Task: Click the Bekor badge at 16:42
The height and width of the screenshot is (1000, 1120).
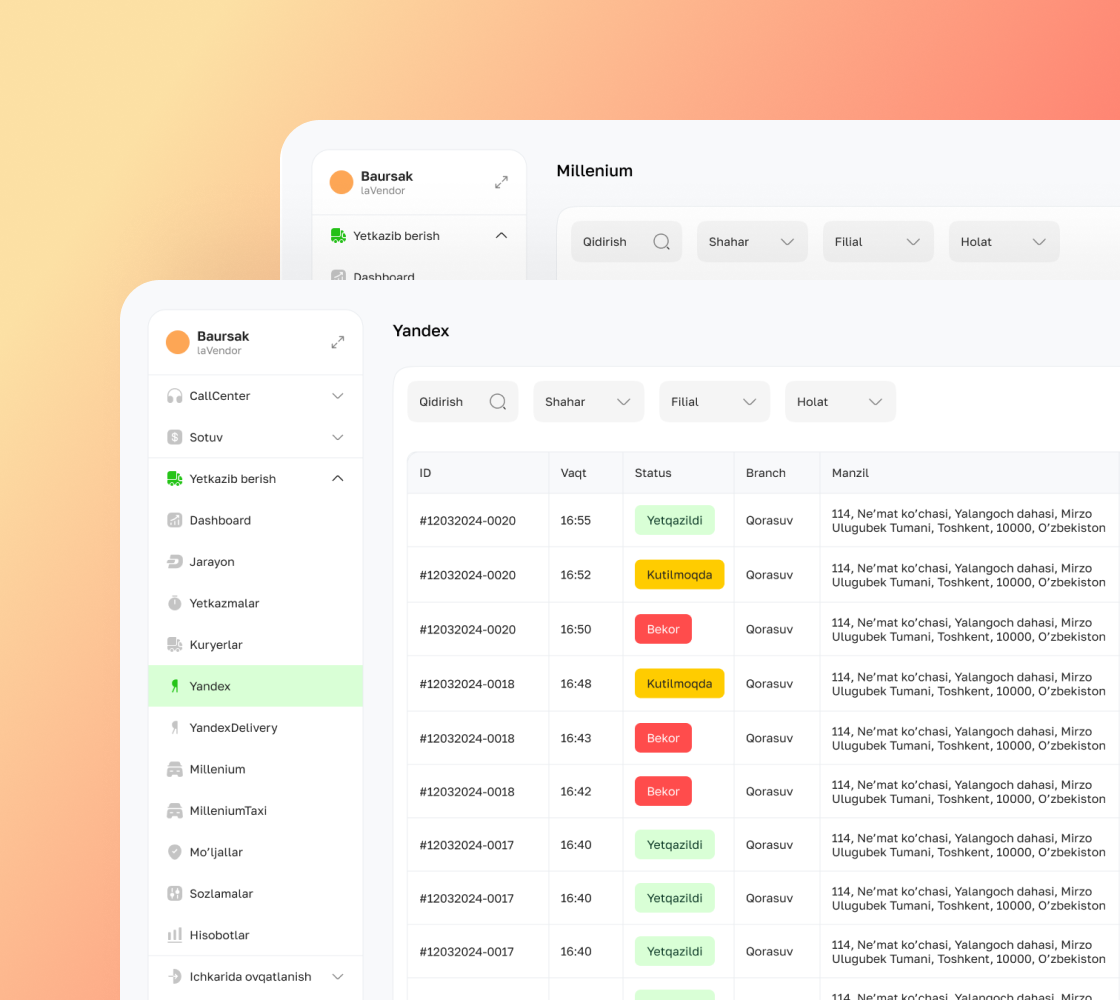Action: click(x=663, y=791)
